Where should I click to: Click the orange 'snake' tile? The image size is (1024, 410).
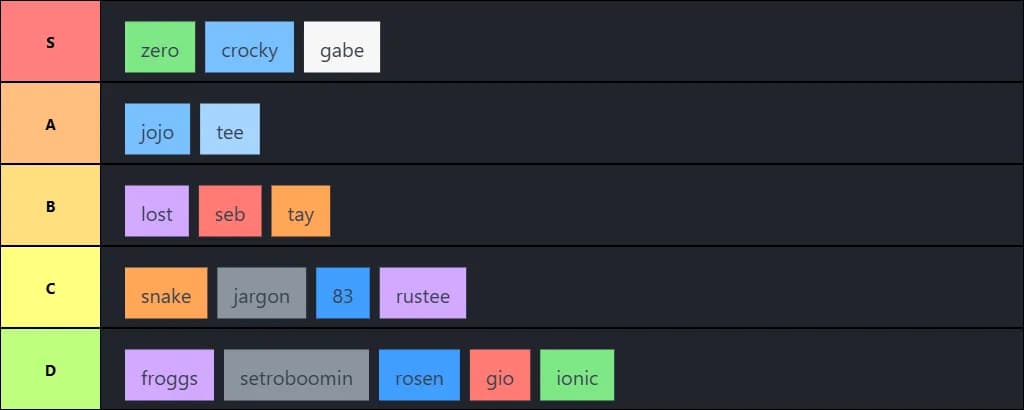click(x=166, y=294)
